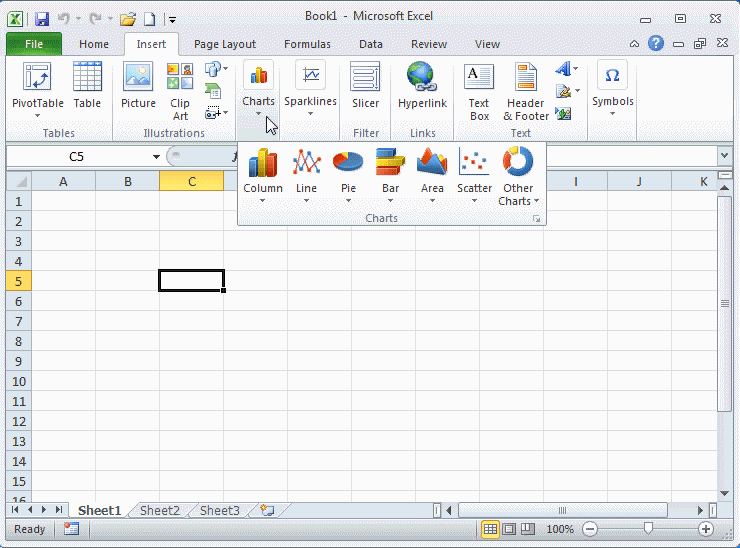Screen dimensions: 740x548
Task: Choose the Pie chart type
Action: pyautogui.click(x=348, y=172)
